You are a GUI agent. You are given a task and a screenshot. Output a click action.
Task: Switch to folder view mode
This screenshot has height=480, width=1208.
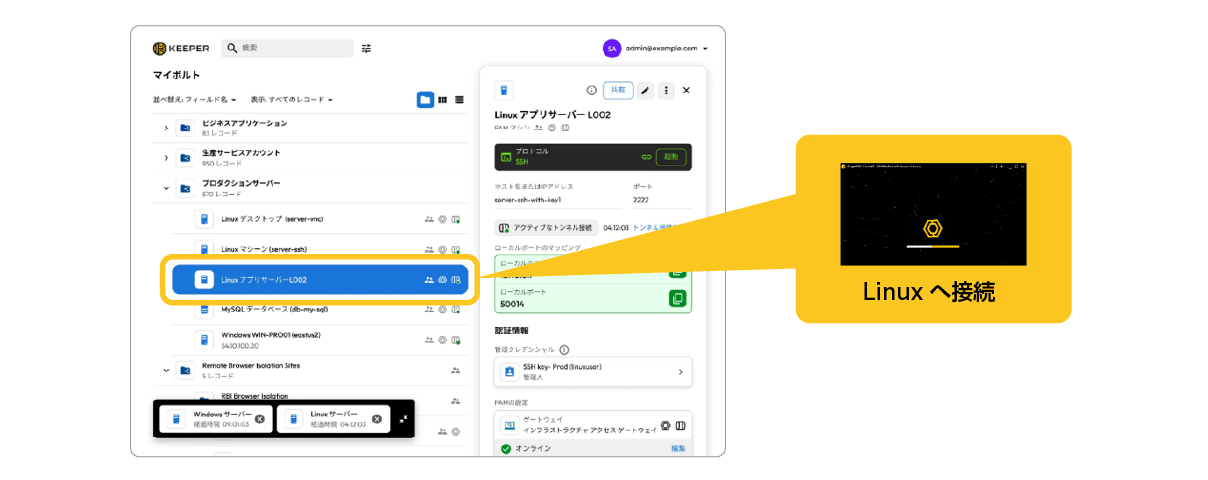pyautogui.click(x=425, y=100)
